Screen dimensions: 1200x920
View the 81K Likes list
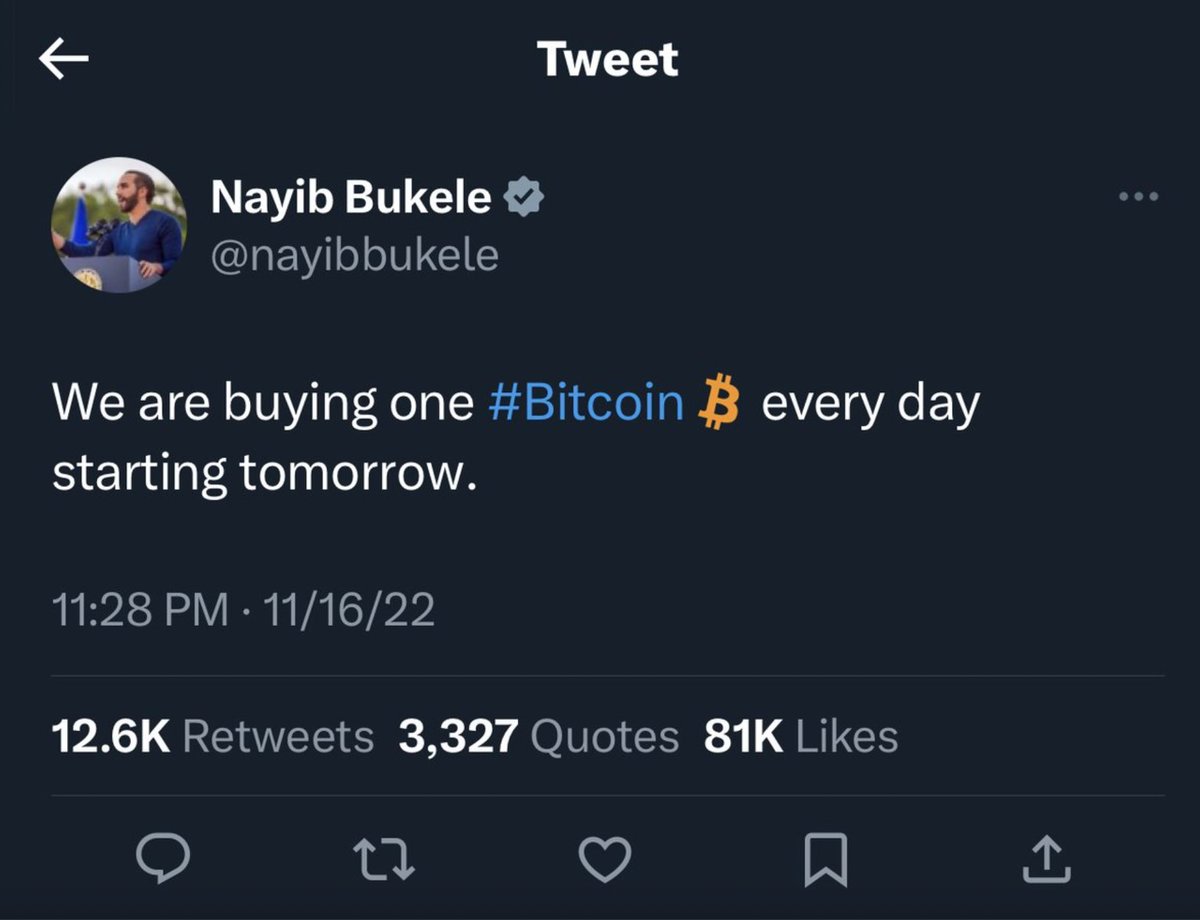click(800, 737)
